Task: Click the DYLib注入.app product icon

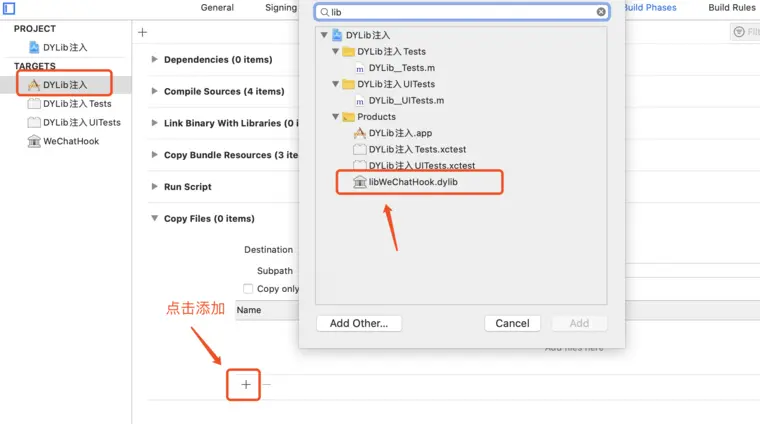Action: click(359, 133)
